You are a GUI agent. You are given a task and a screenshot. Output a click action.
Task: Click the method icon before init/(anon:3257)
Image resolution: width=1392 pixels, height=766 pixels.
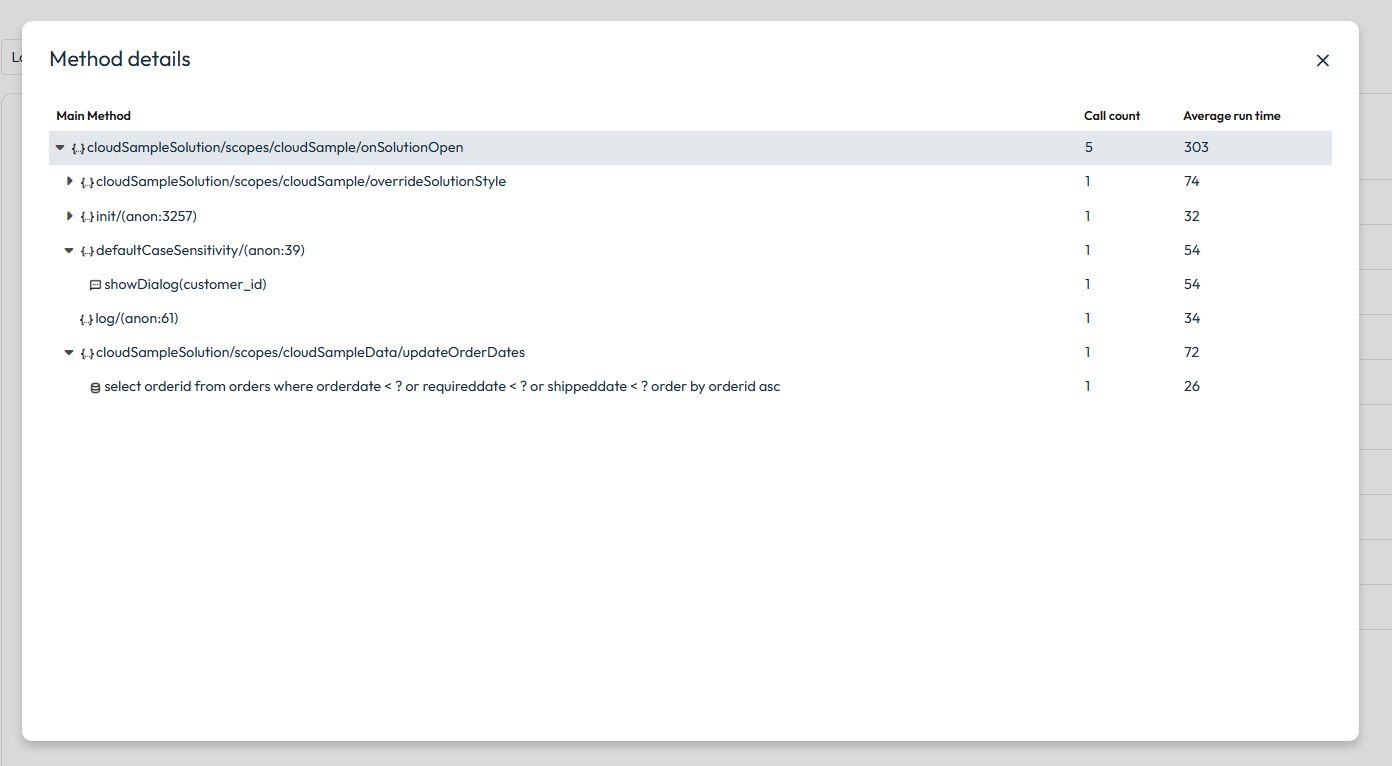pos(87,216)
